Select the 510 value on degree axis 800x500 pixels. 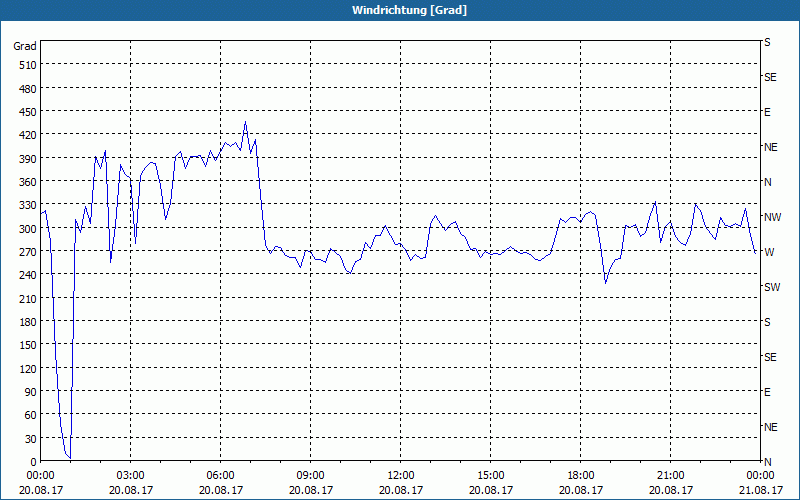click(x=28, y=65)
